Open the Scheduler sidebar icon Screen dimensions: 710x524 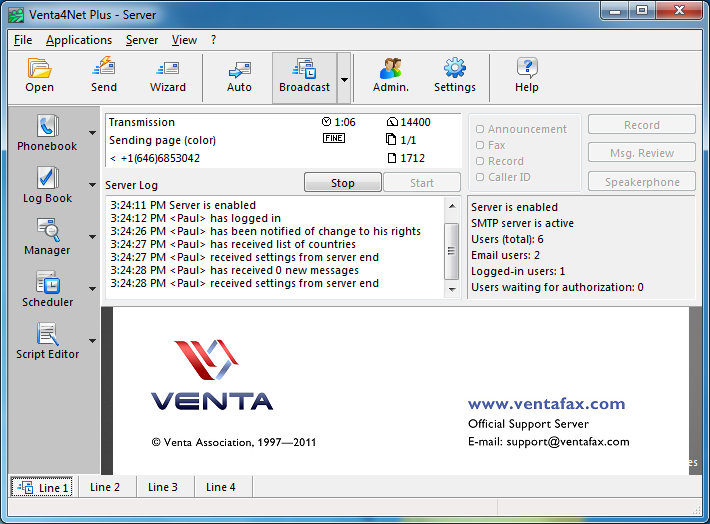tap(47, 282)
